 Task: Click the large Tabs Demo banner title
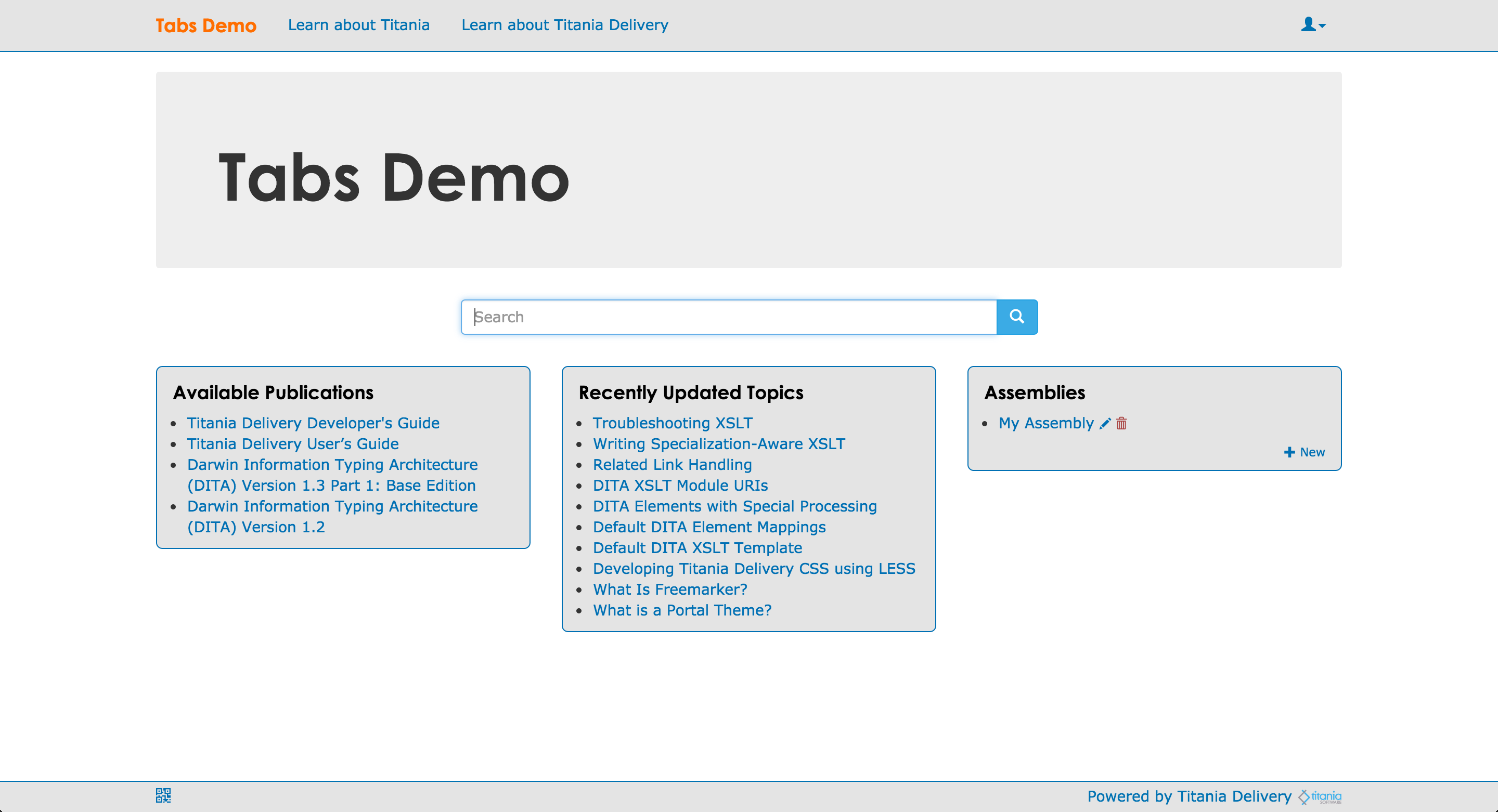(394, 178)
